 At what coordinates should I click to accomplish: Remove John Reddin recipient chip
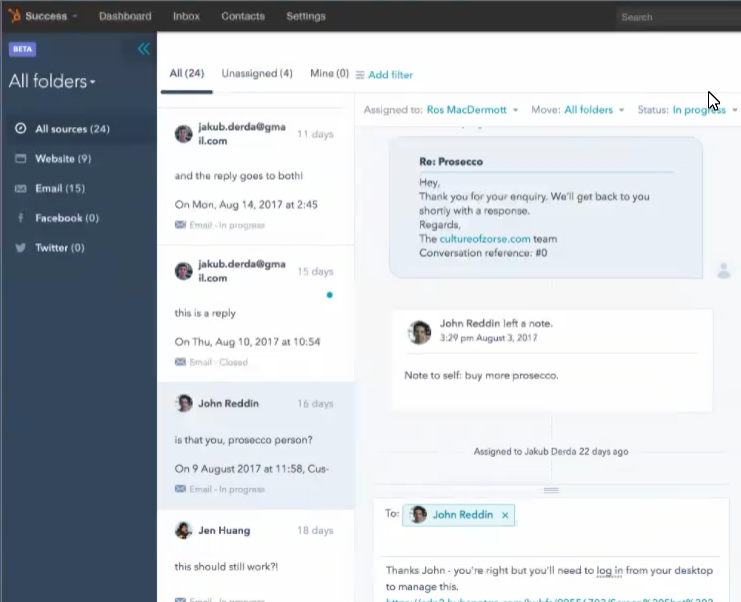[505, 515]
